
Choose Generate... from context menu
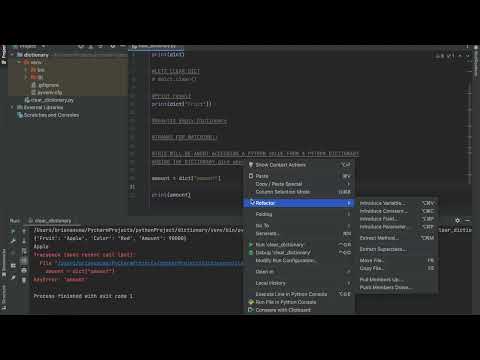click(299, 234)
